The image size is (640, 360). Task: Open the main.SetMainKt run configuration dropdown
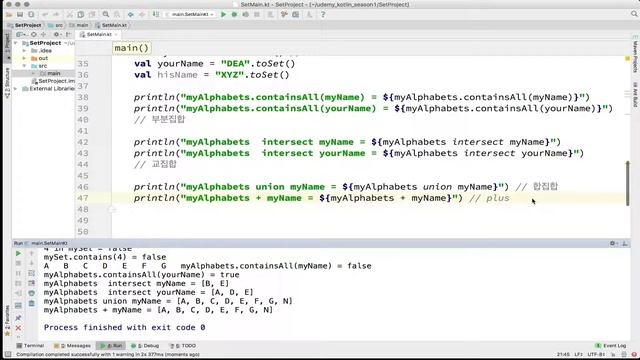tap(190, 14)
